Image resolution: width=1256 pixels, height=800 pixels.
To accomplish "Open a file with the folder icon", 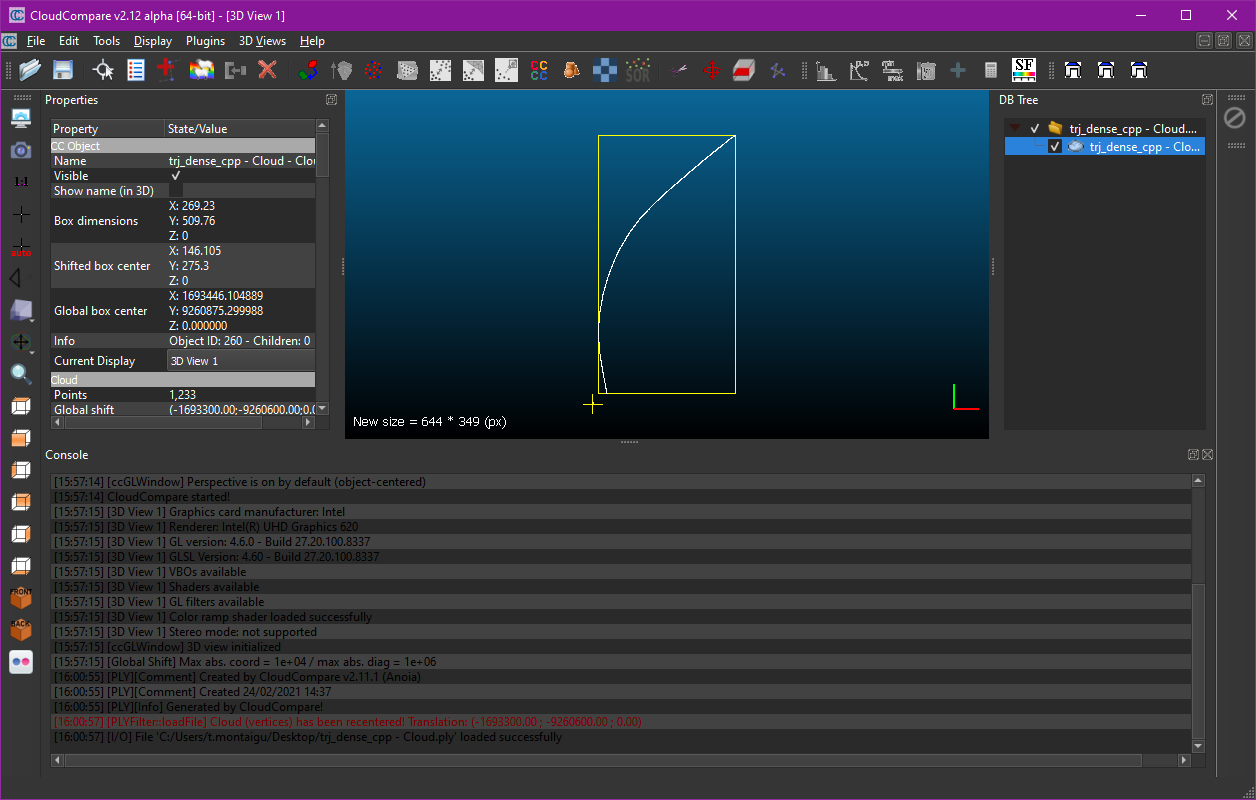I will (x=30, y=70).
